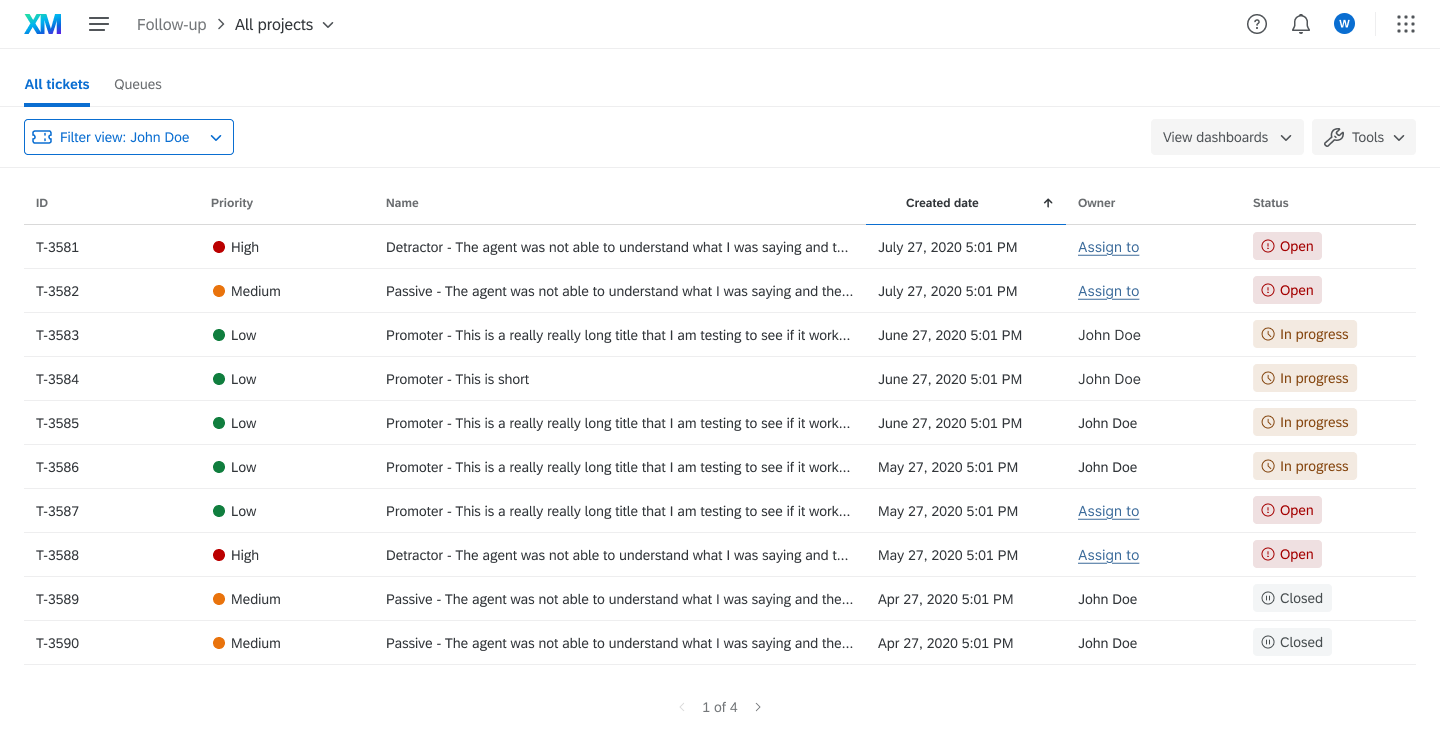
Task: Click the In progress badge for T-3583
Action: [1305, 334]
